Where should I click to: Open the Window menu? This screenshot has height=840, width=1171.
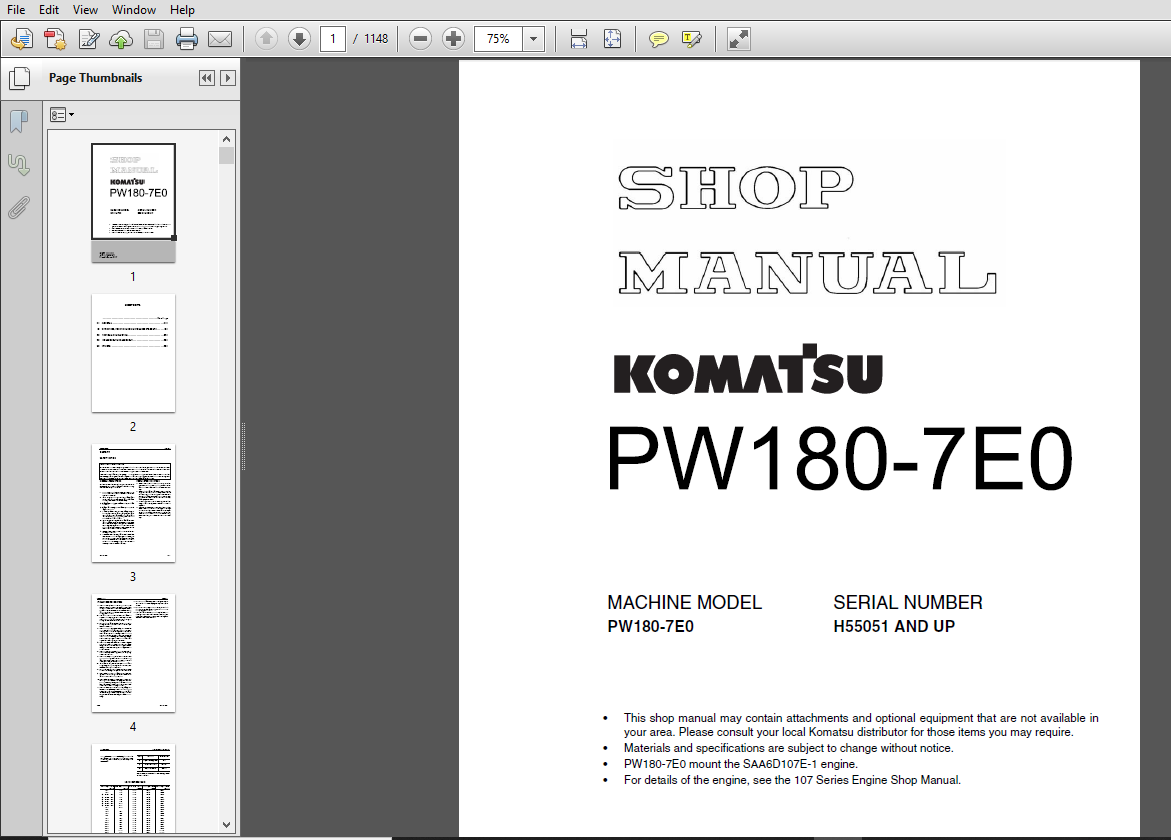tap(134, 10)
